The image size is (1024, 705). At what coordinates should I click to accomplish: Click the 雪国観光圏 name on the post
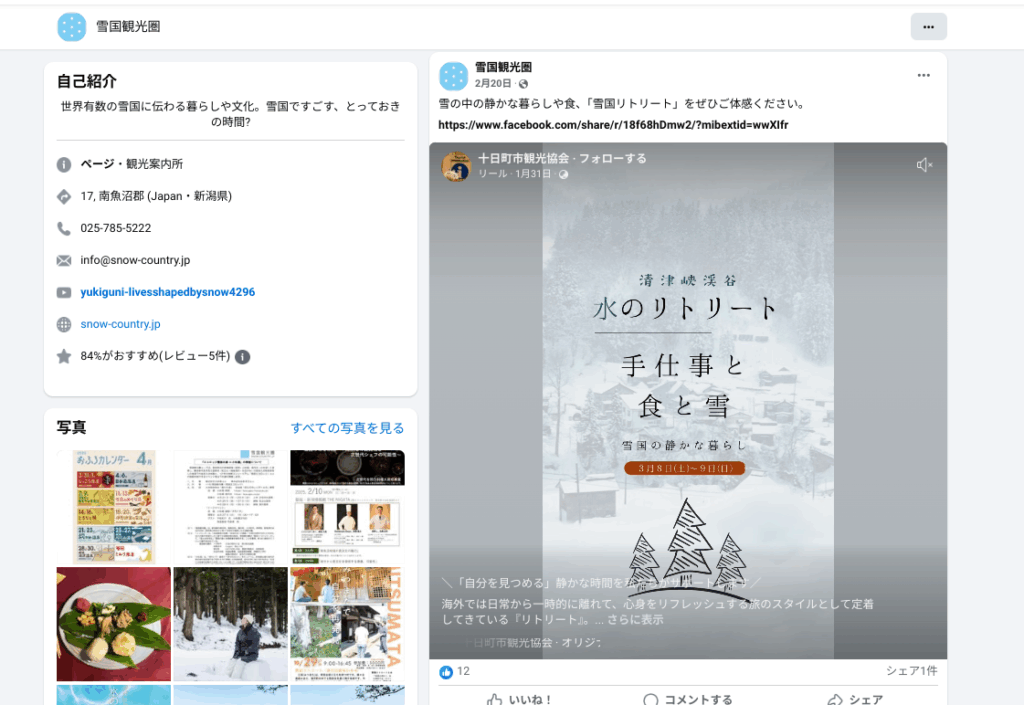[x=503, y=67]
